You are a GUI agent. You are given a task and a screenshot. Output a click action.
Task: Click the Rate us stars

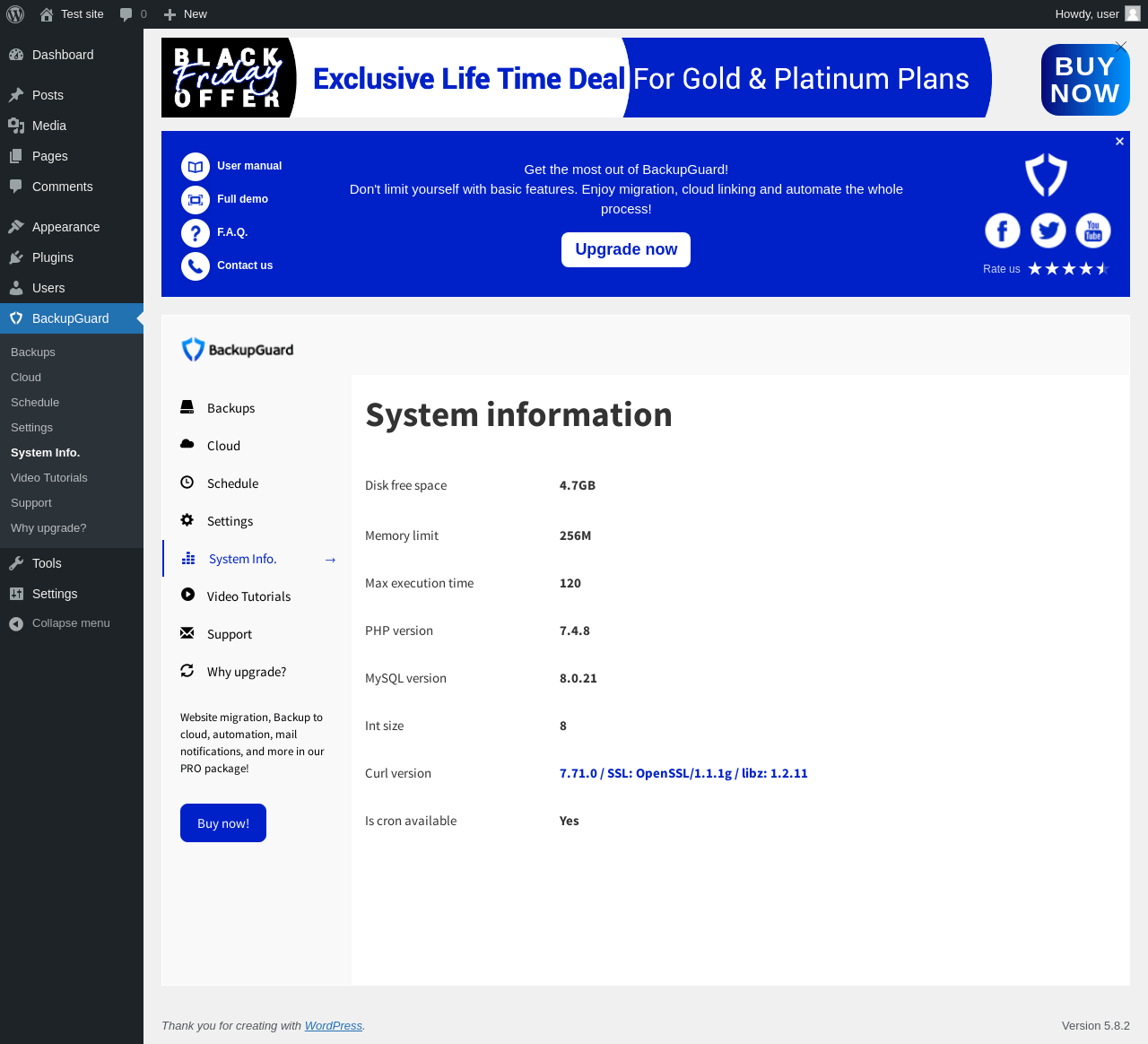coord(1069,268)
